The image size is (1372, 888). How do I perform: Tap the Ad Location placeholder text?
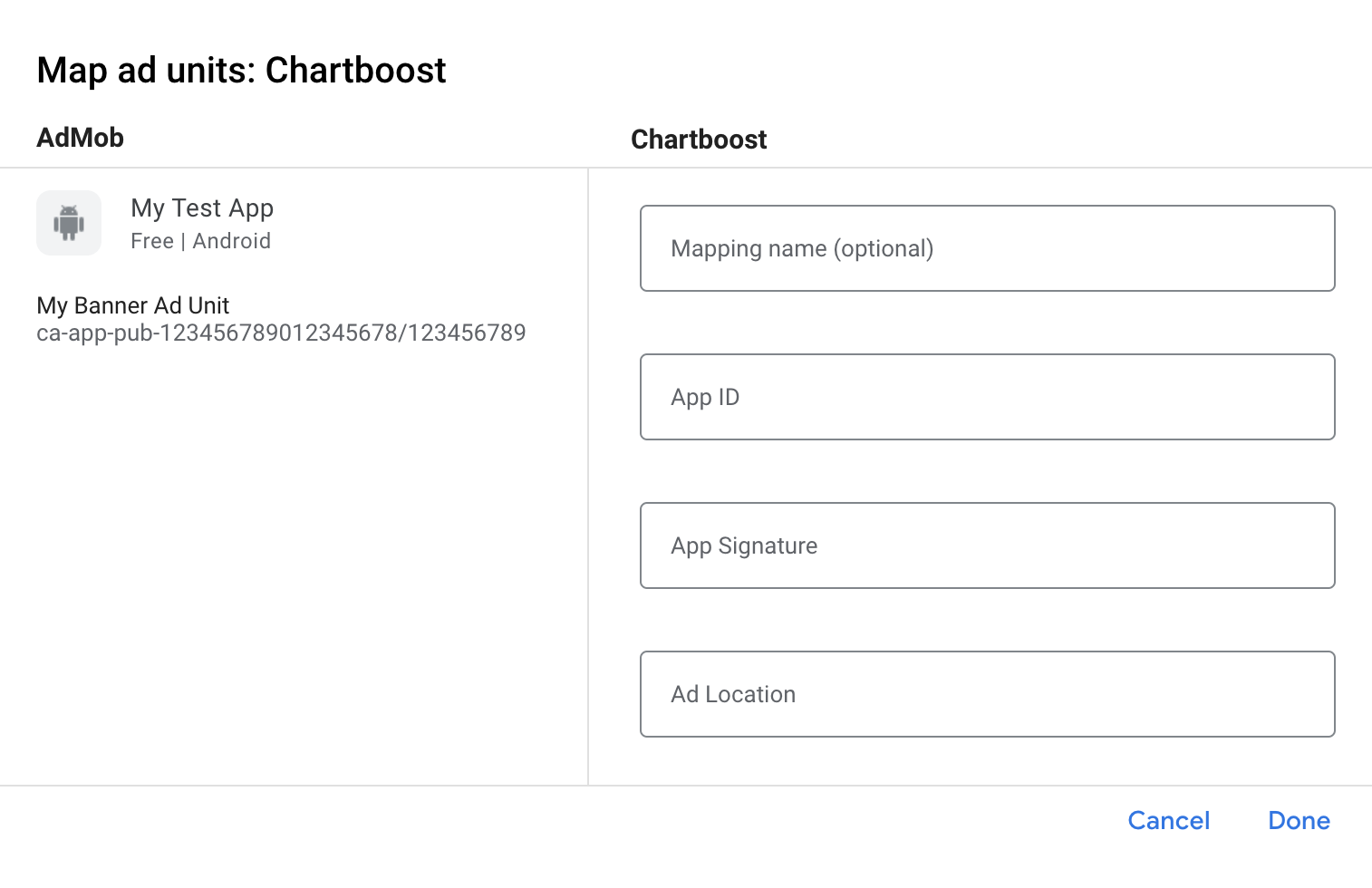coord(732,694)
